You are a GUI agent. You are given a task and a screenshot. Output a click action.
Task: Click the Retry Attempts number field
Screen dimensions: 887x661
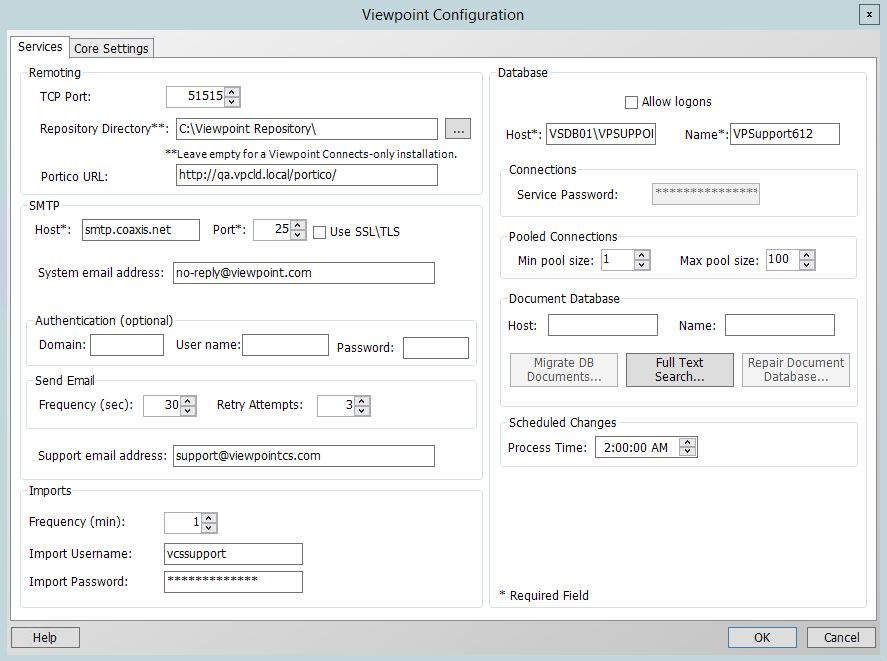(337, 405)
